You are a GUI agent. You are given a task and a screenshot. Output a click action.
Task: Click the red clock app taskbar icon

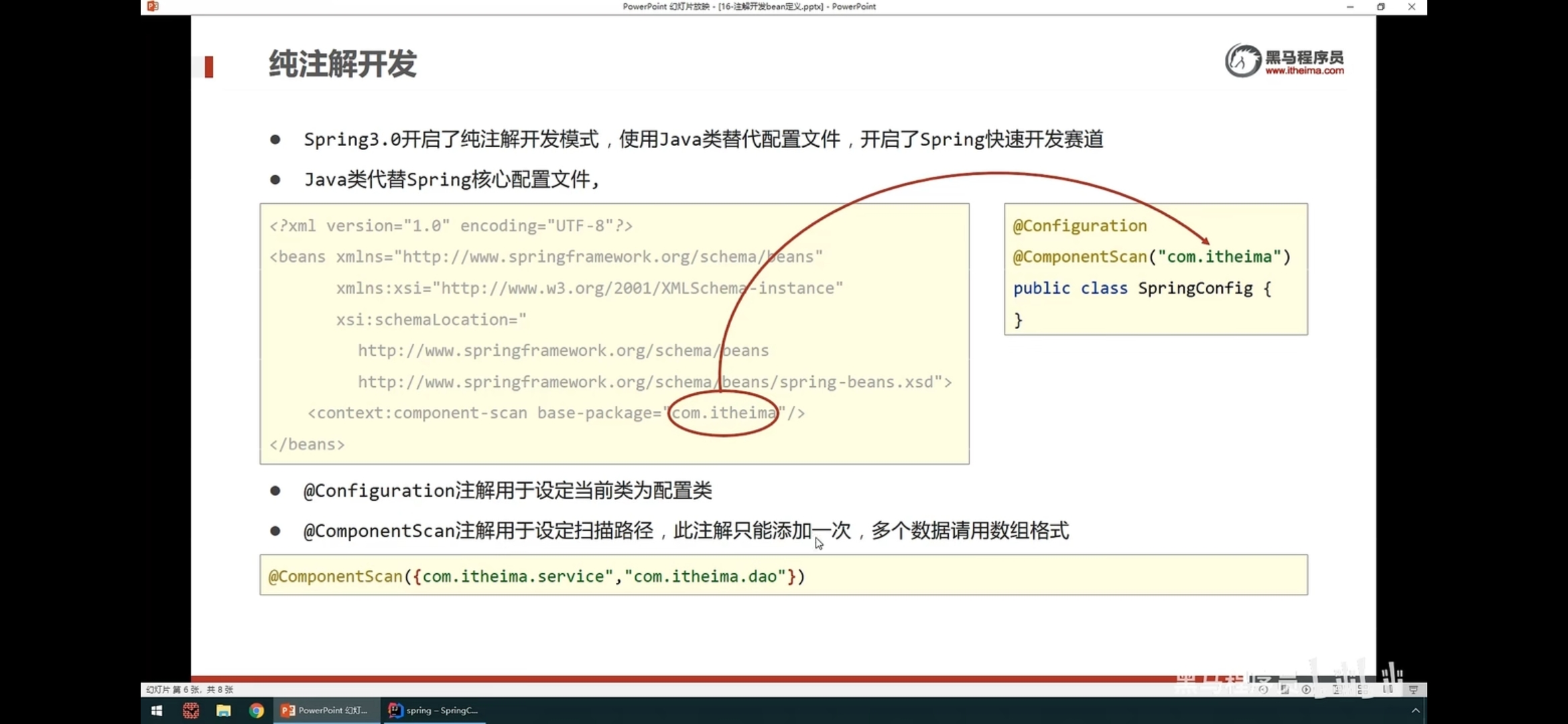point(191,711)
